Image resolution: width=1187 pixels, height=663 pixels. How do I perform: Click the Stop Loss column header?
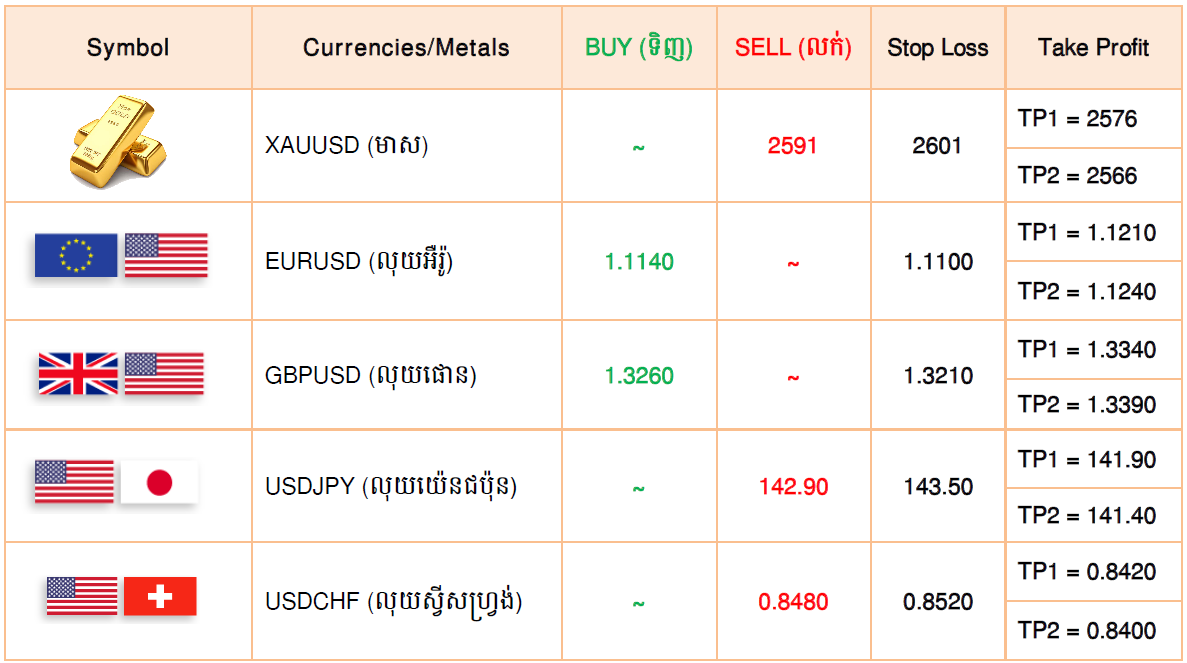[x=938, y=48]
